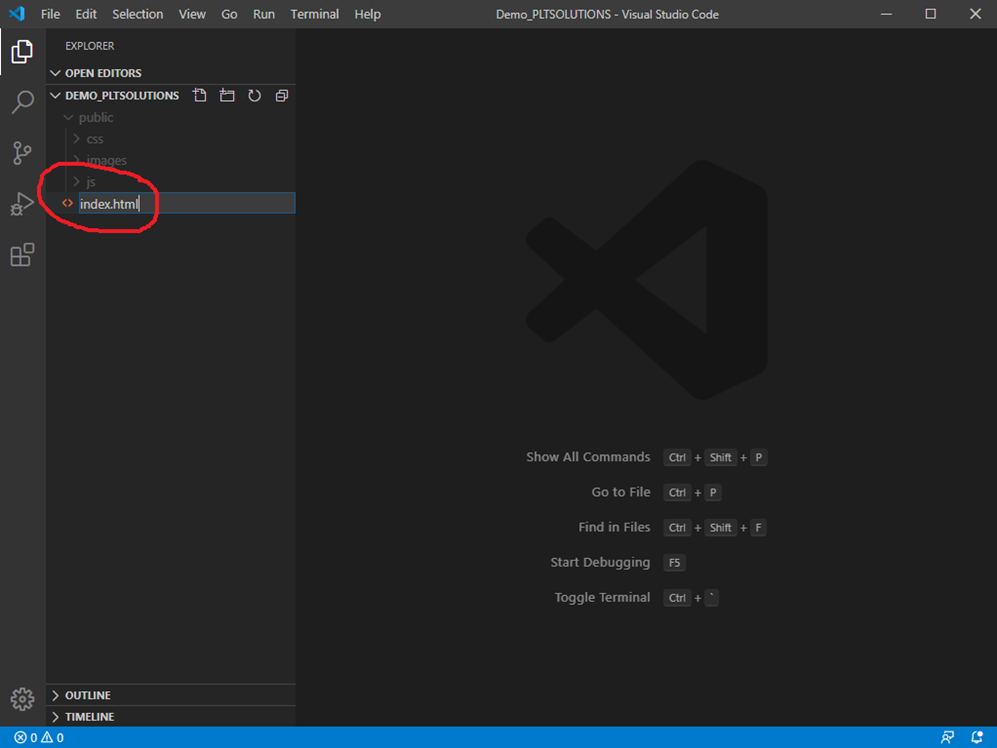
Task: Open the View menu
Action: (192, 14)
